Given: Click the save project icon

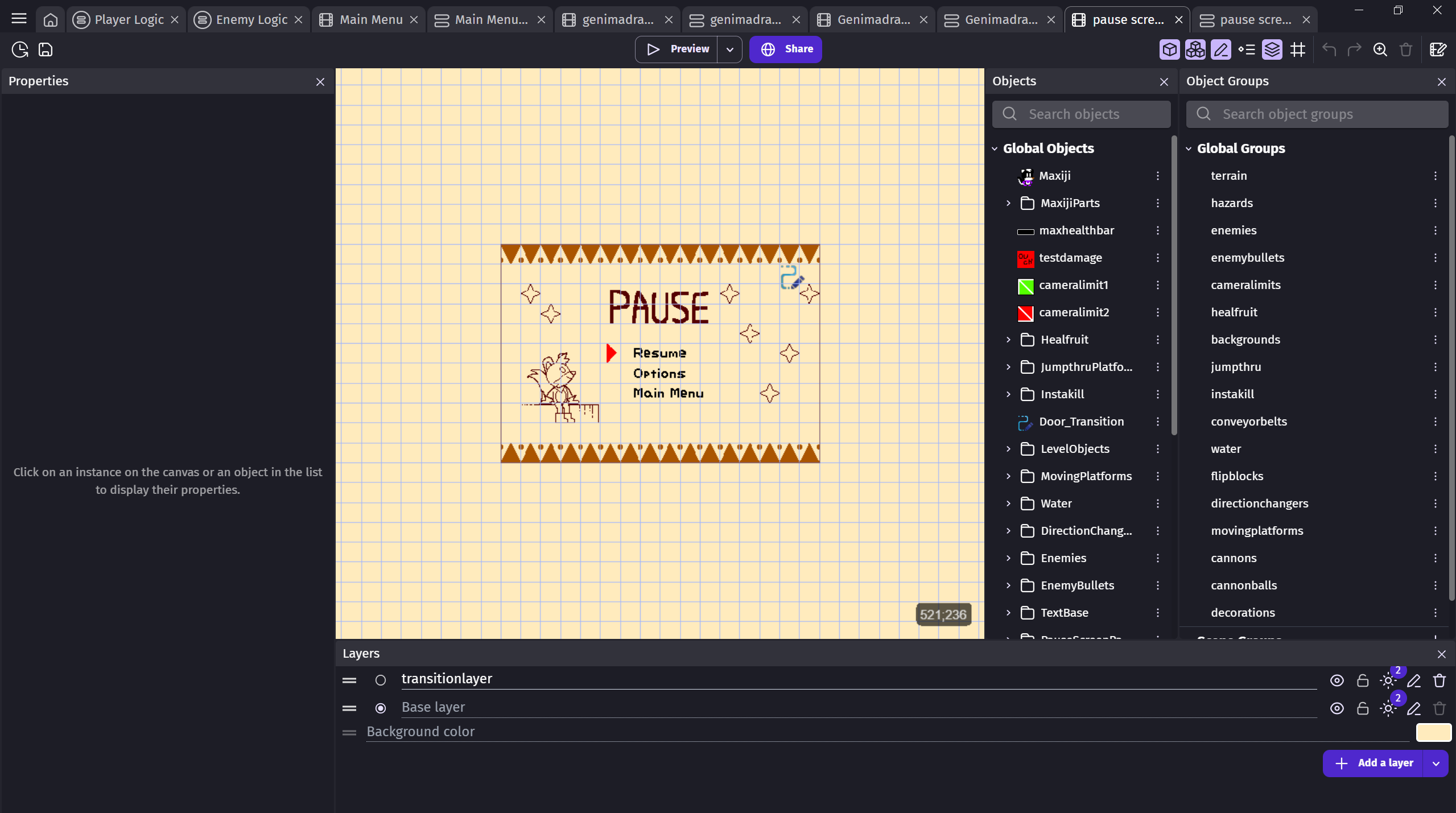Looking at the screenshot, I should [x=46, y=49].
